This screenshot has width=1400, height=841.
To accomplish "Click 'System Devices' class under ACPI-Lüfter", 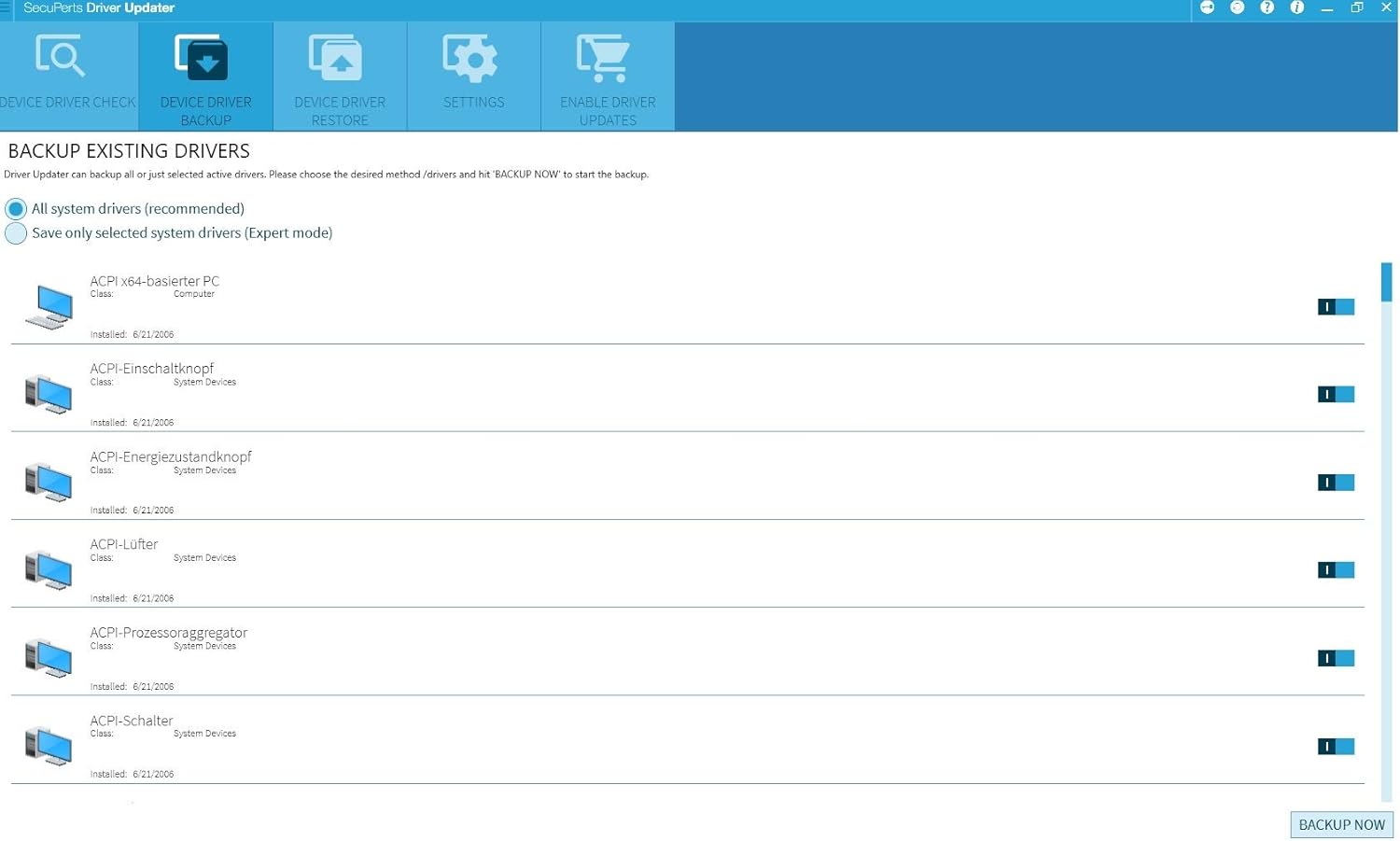I will [204, 558].
